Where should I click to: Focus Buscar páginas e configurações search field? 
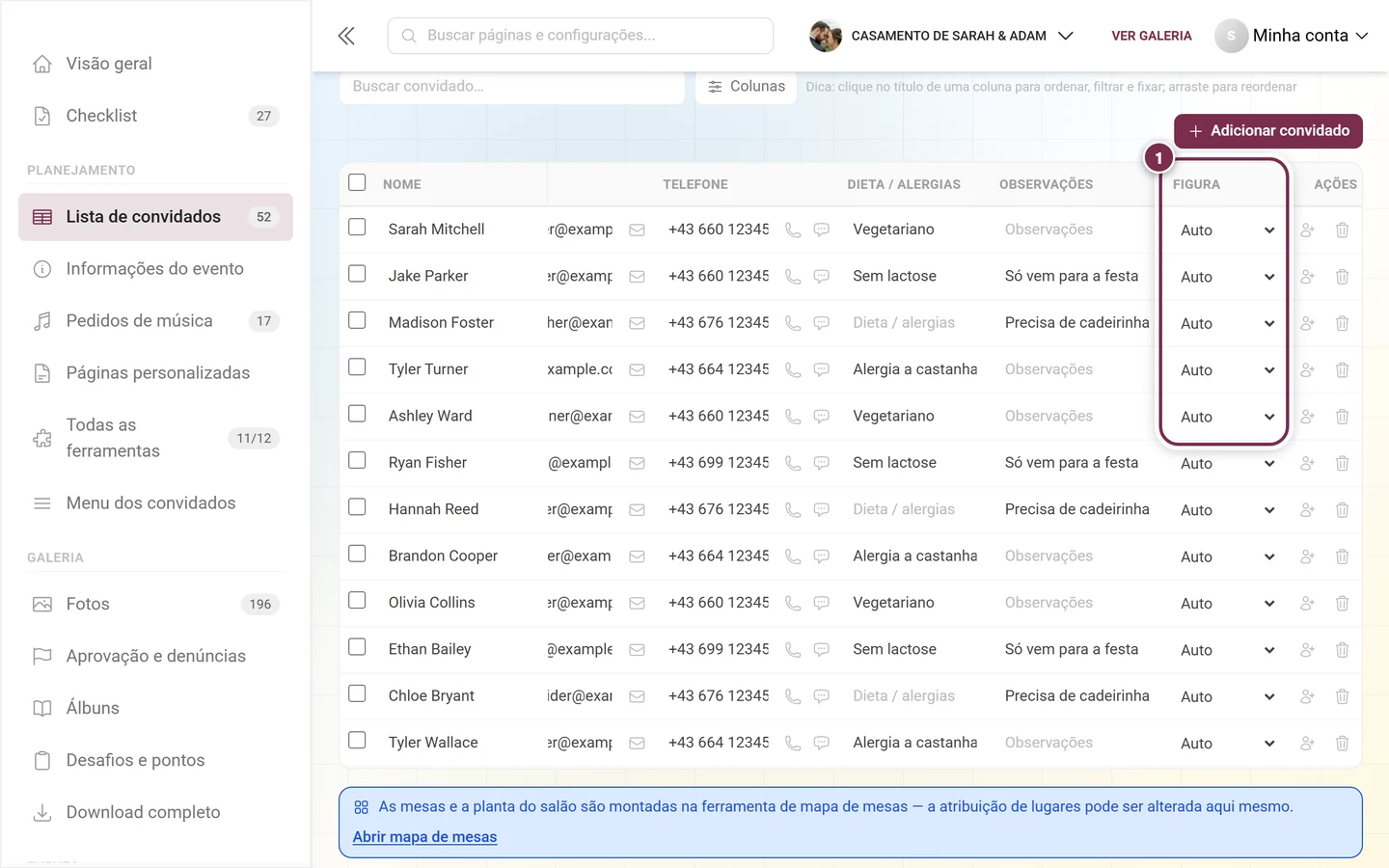(581, 36)
